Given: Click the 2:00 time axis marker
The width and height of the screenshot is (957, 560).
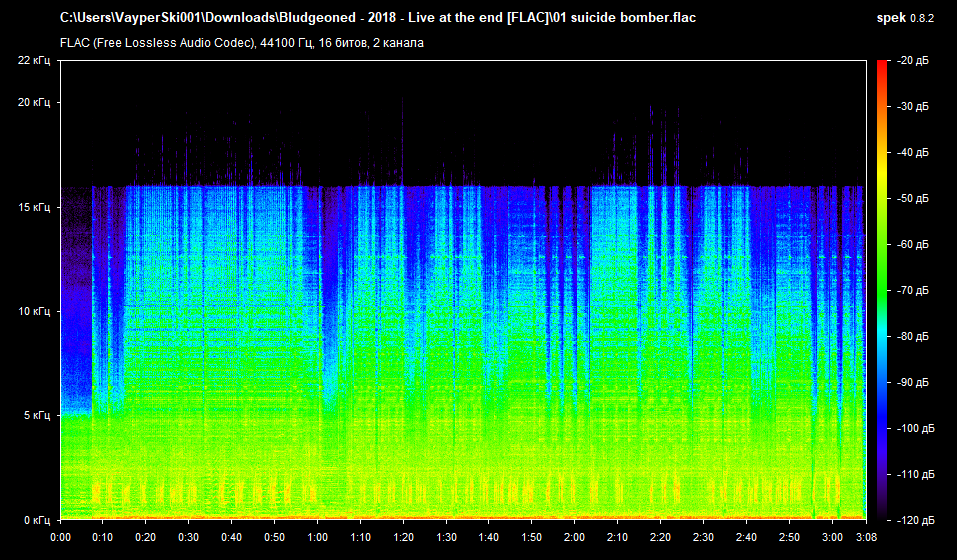Looking at the screenshot, I should (x=575, y=537).
